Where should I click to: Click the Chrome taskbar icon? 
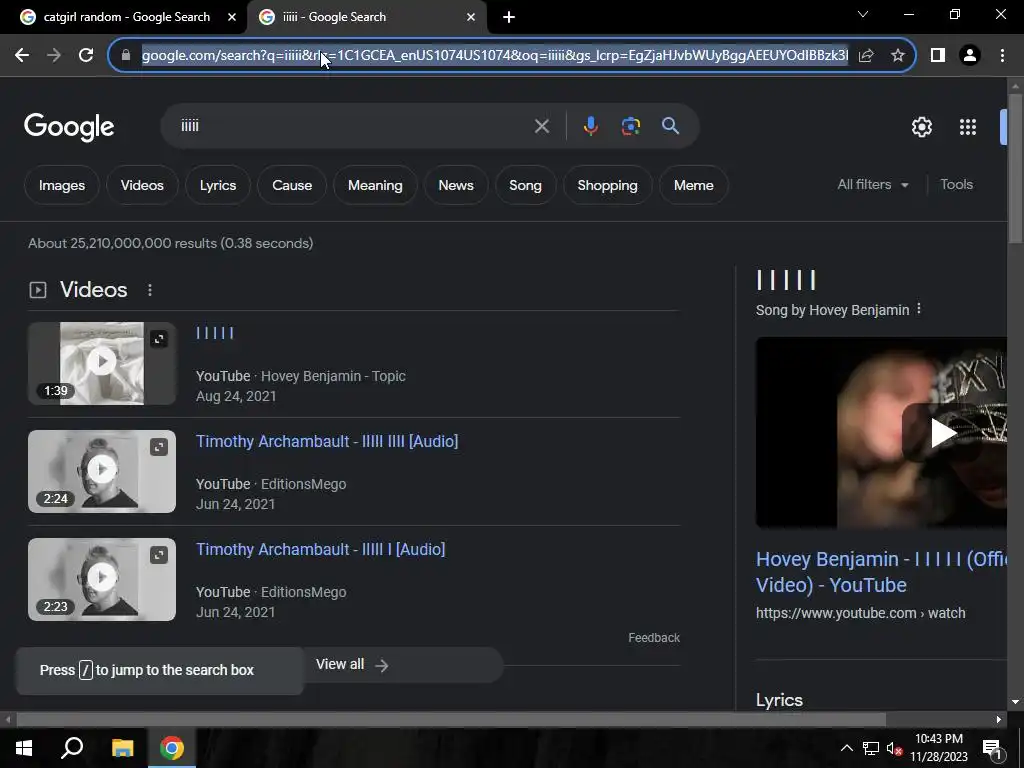point(172,748)
